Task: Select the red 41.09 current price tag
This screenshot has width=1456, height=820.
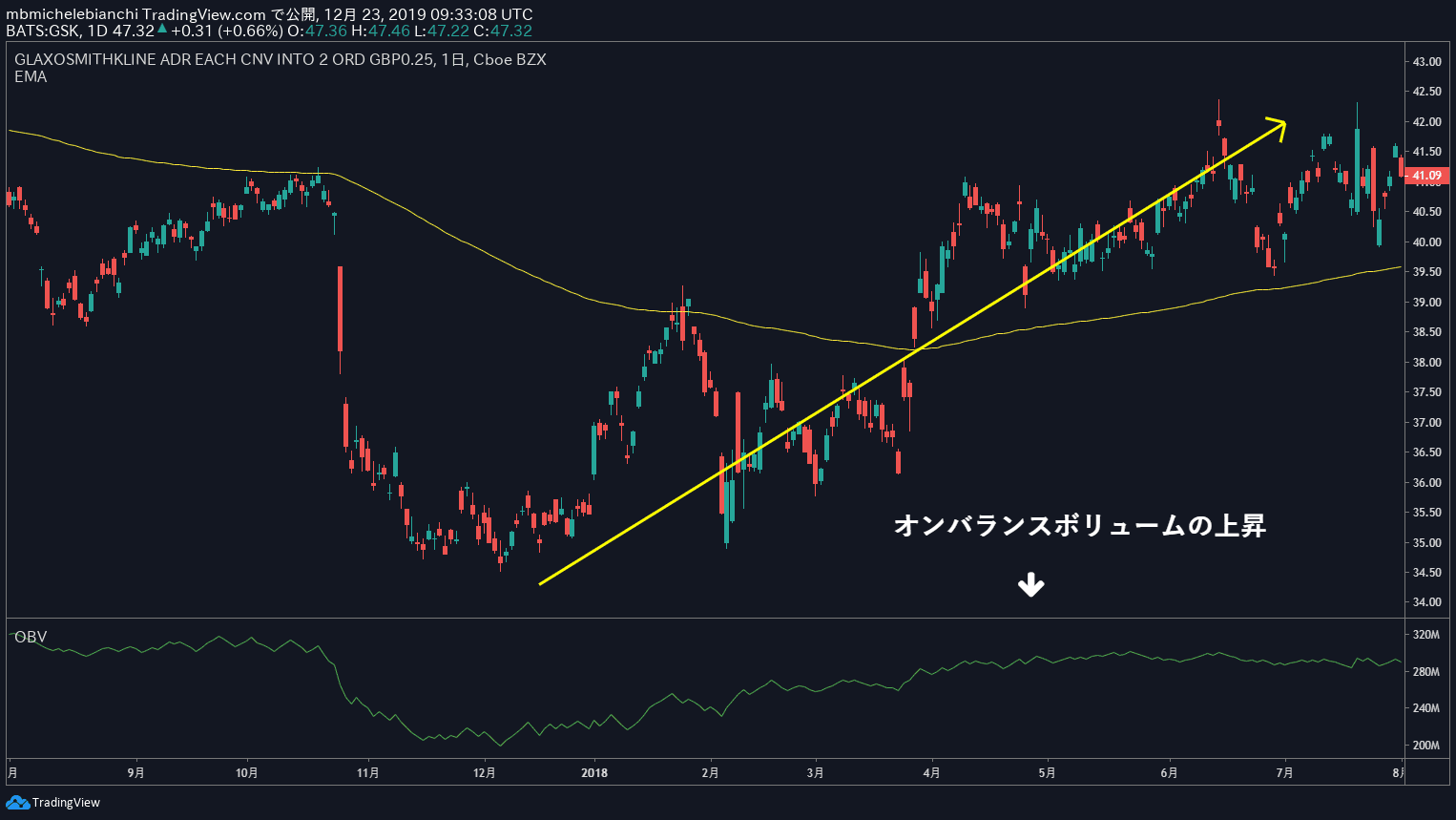Action: (1426, 176)
